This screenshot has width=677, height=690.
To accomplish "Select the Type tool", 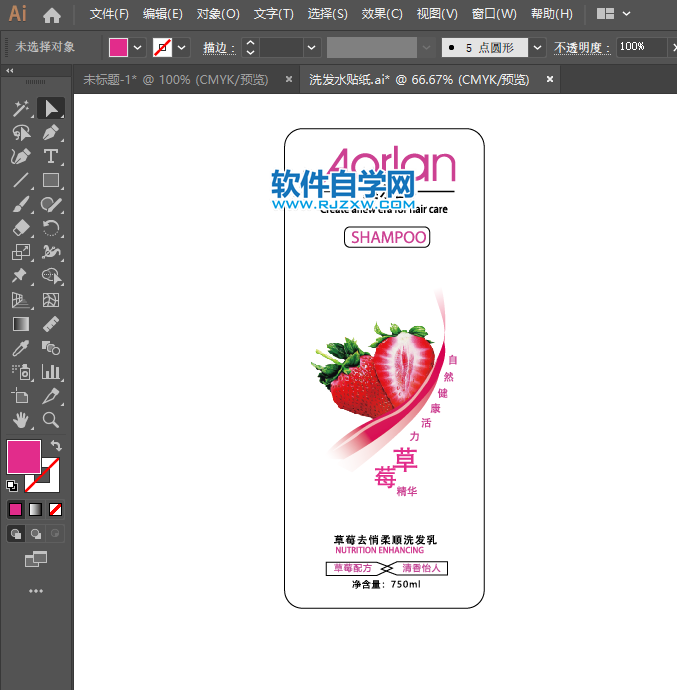I will [51, 156].
